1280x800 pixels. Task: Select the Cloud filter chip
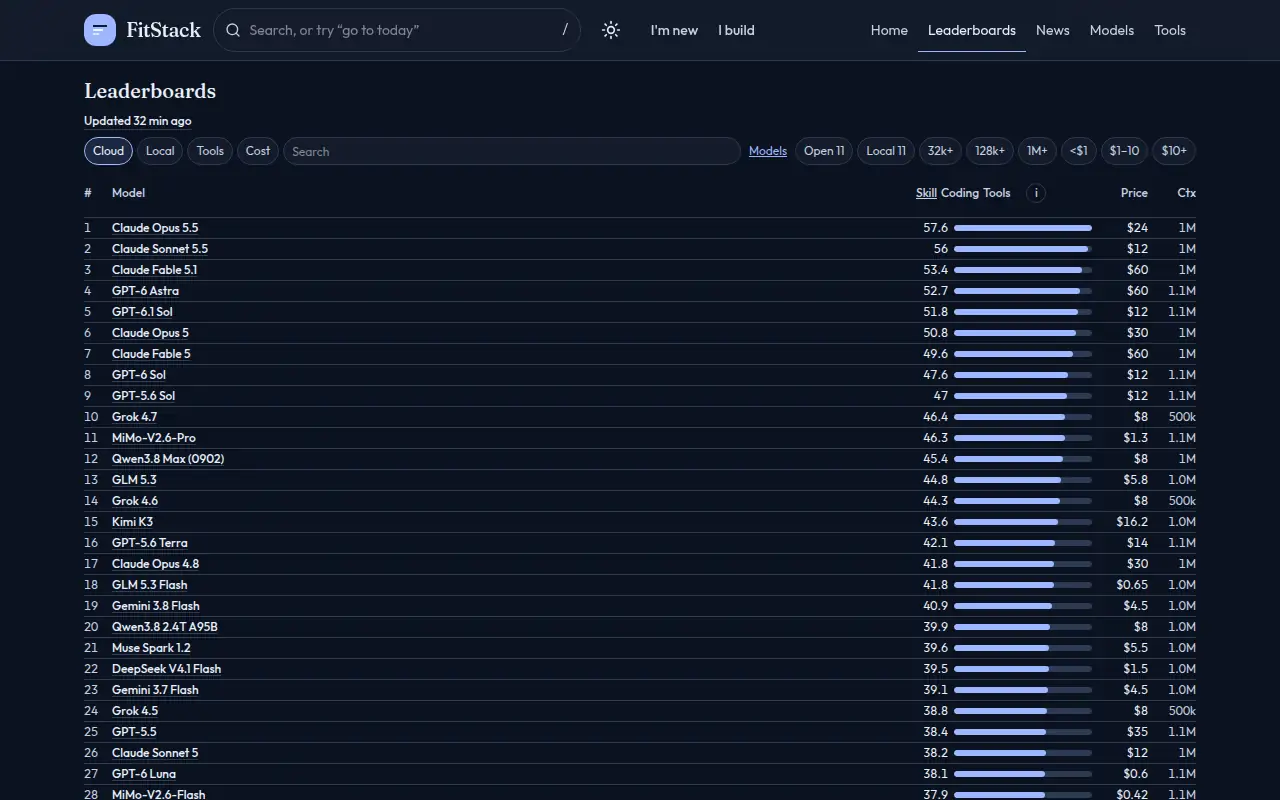pos(108,151)
